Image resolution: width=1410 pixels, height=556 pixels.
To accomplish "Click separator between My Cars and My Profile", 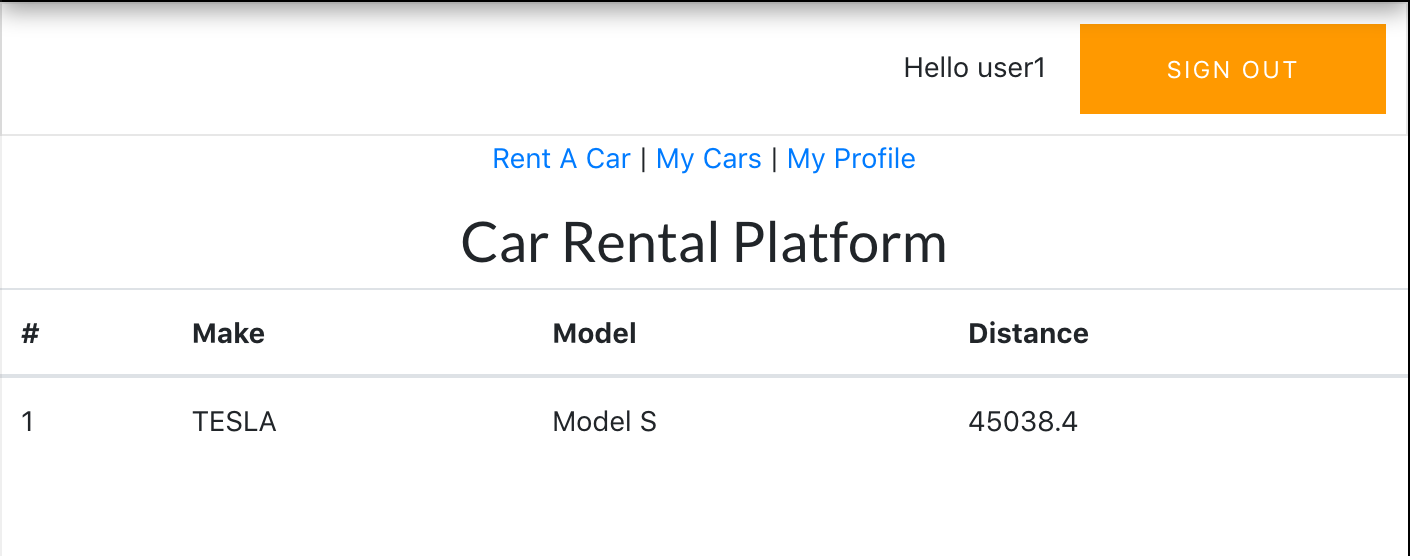I will coord(774,159).
